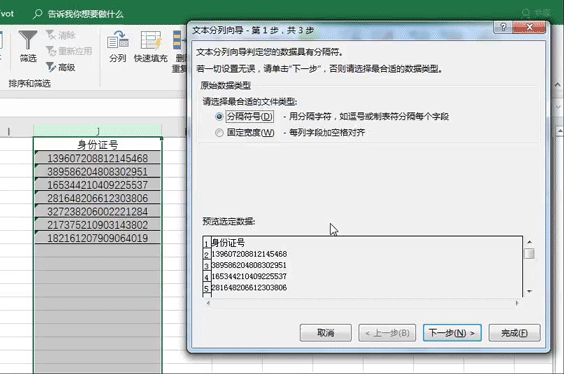Click preview horizontal scroll left arrow

pos(208,303)
